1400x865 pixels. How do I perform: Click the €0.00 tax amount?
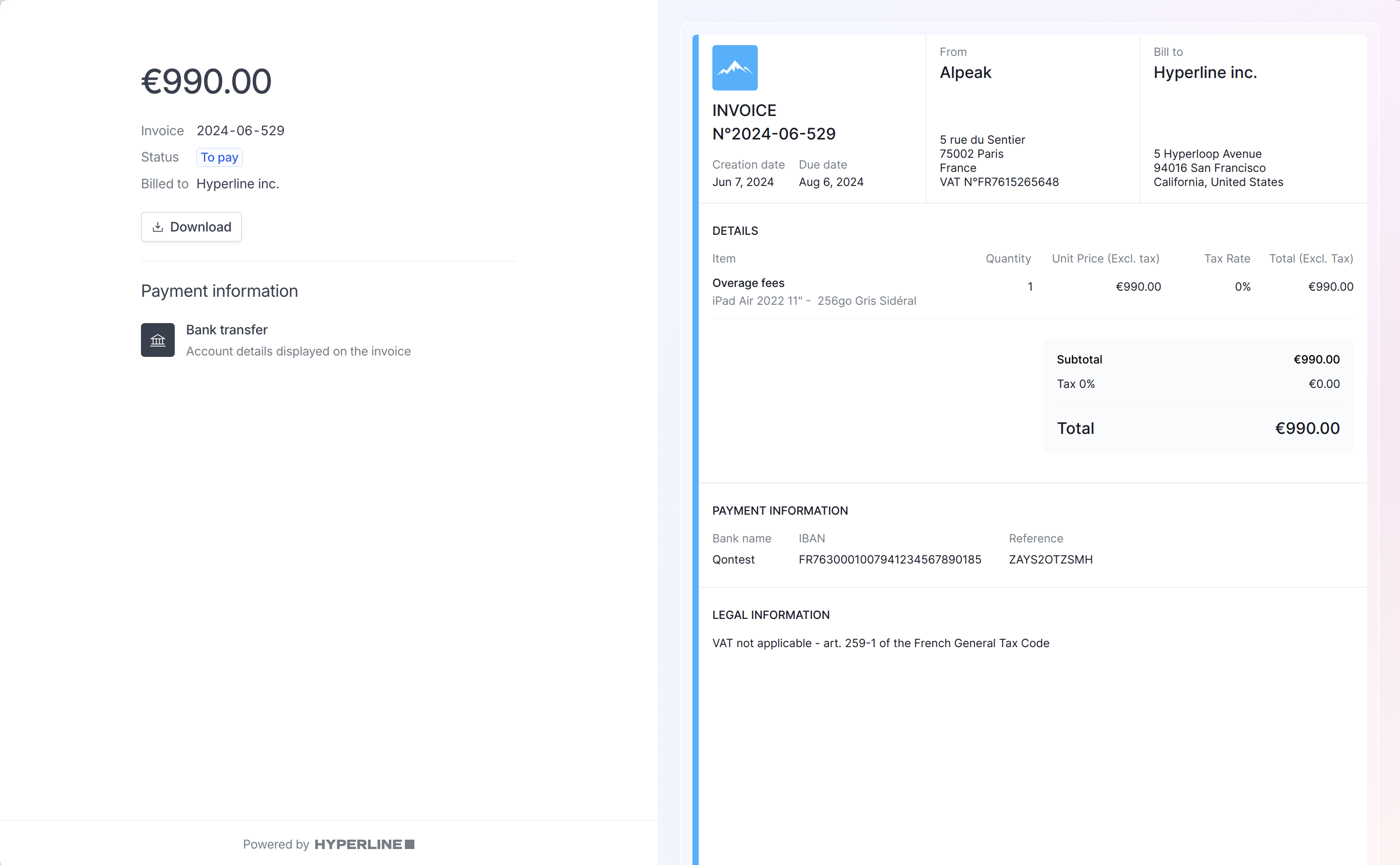click(x=1323, y=384)
